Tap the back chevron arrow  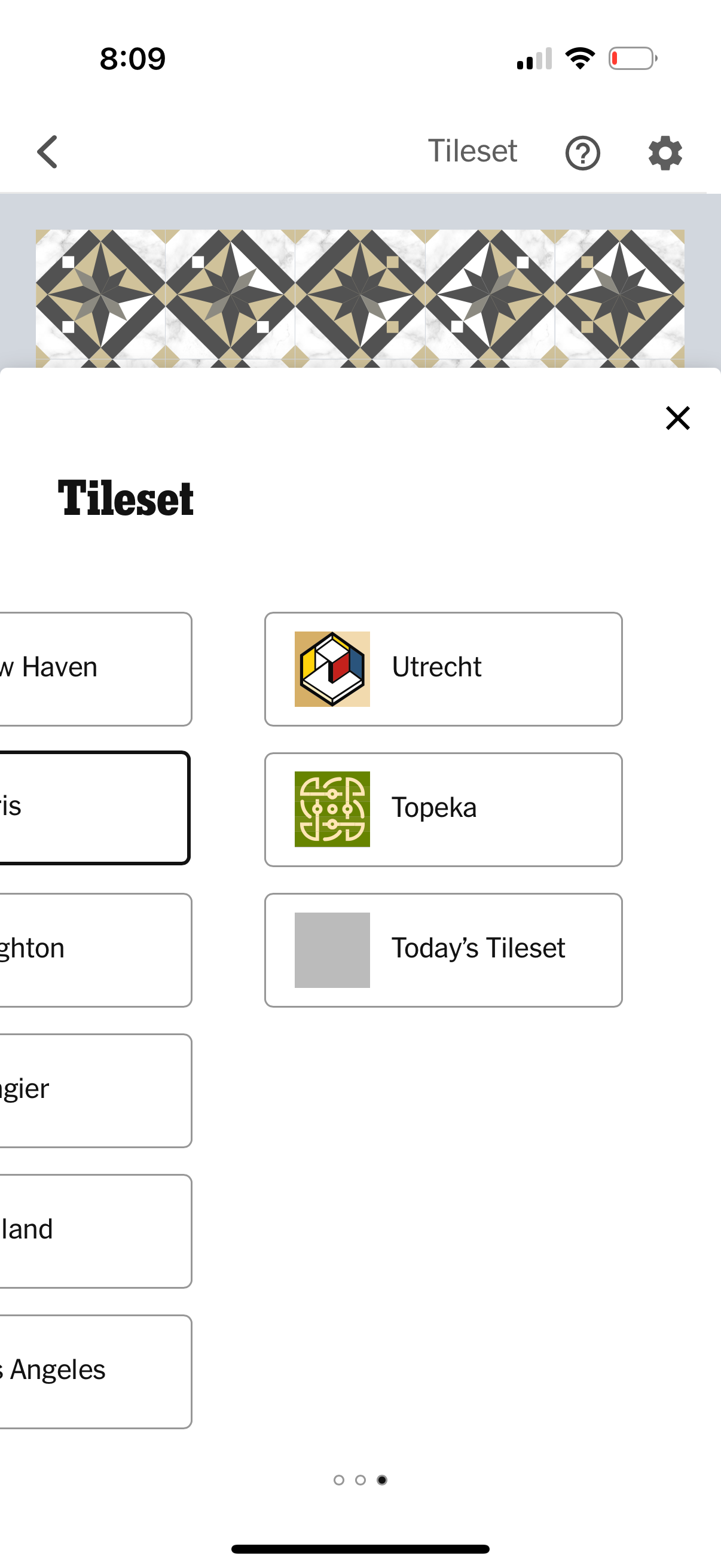pyautogui.click(x=47, y=151)
